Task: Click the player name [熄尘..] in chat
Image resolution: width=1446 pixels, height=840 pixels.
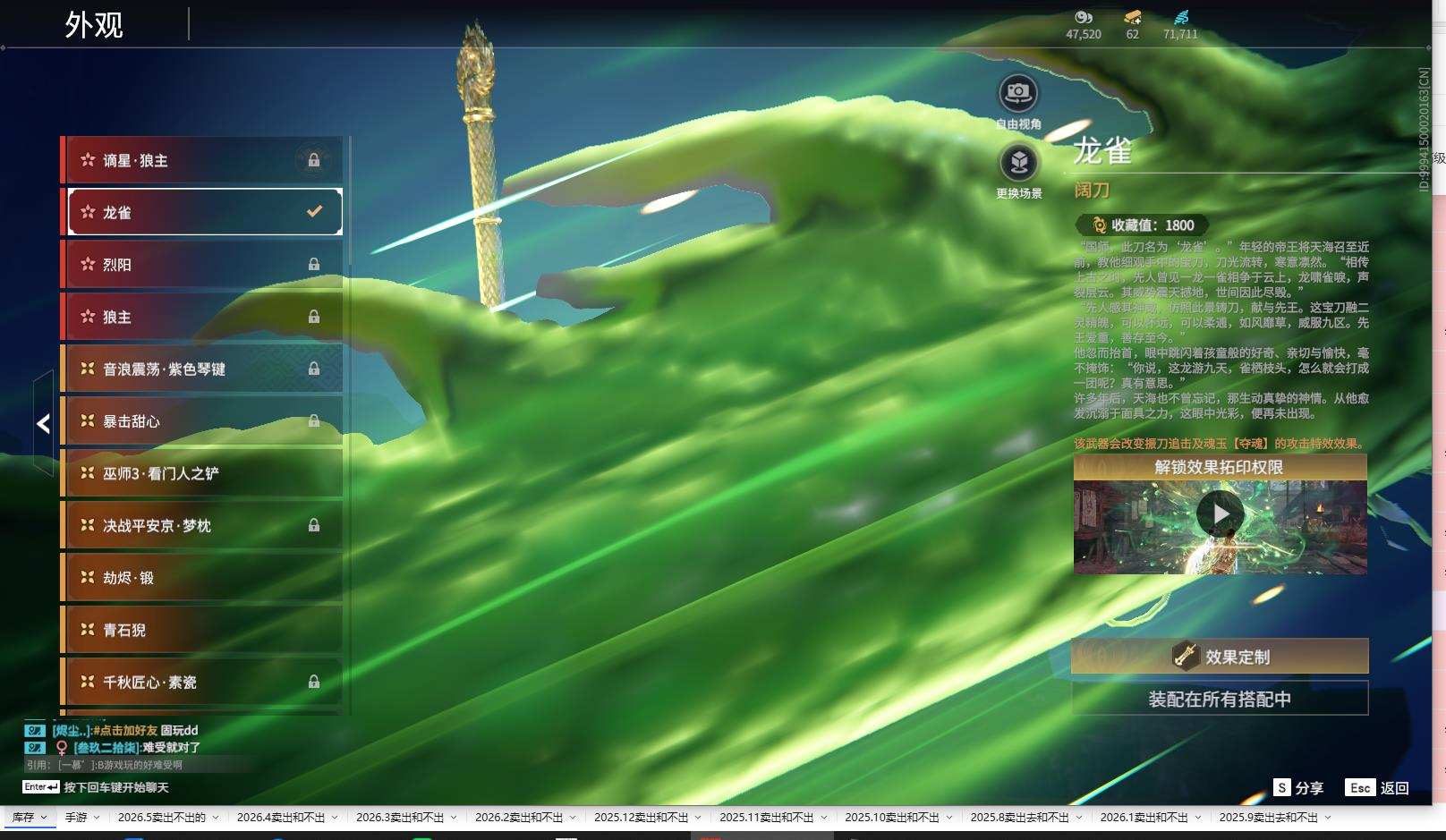Action: [71, 730]
